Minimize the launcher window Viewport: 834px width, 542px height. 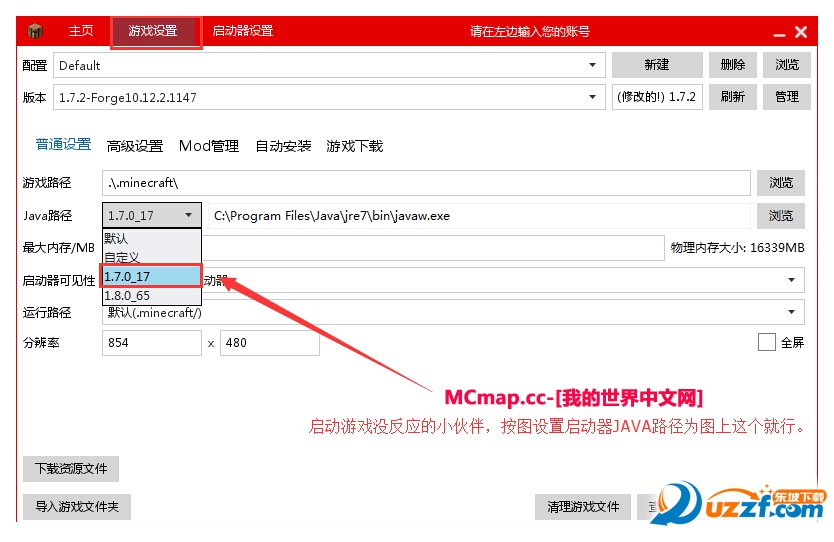pos(779,35)
